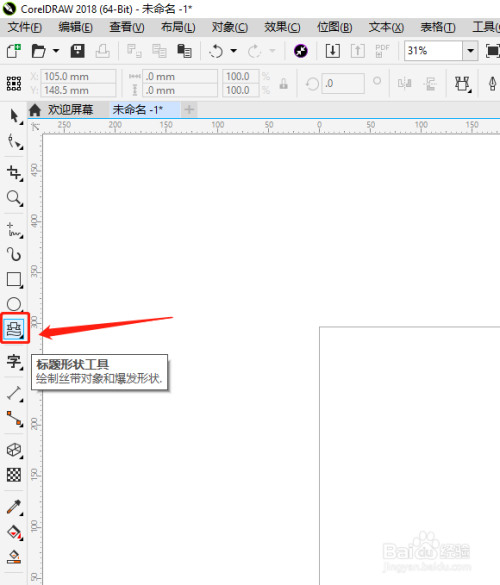This screenshot has width=500, height=585.
Task: Click the search content round icon
Action: (x=301, y=51)
